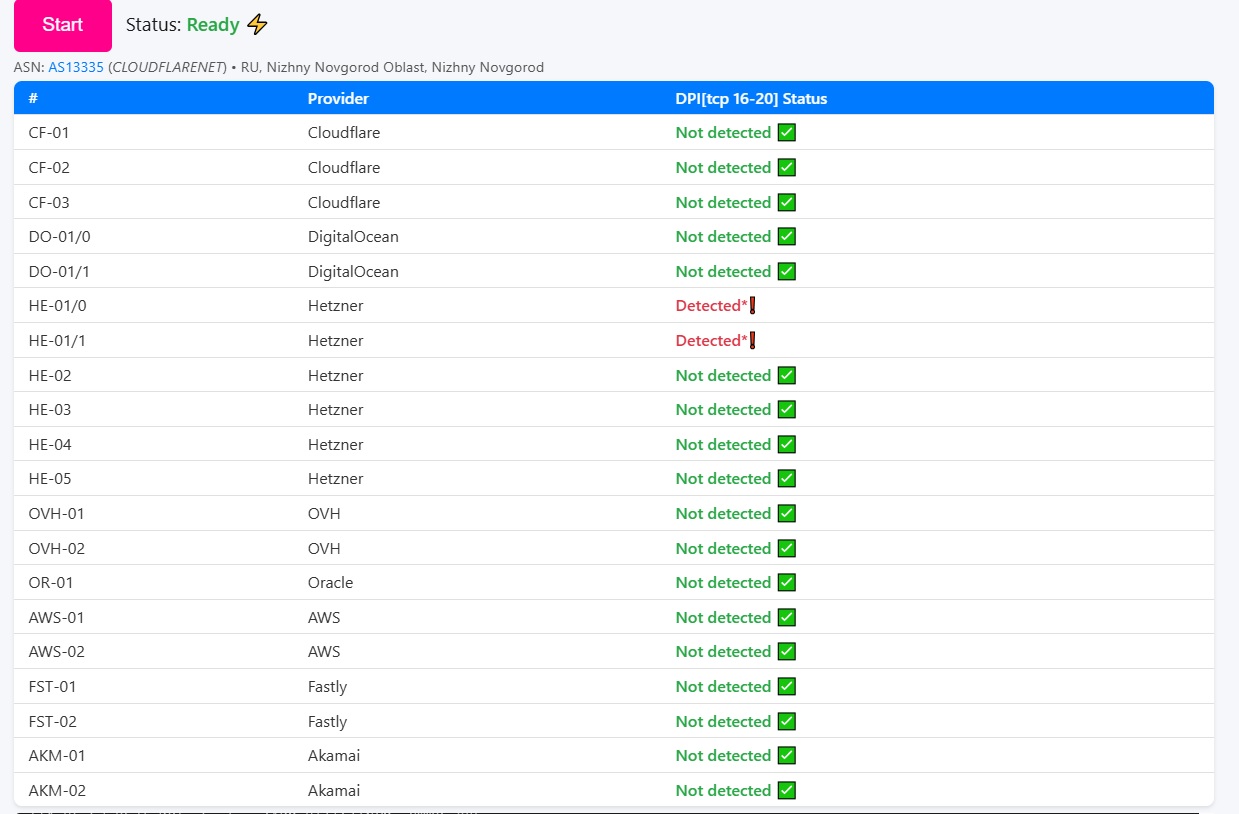This screenshot has width=1239, height=814.
Task: Click the green checkmark in the OR-01 row
Action: 787,582
